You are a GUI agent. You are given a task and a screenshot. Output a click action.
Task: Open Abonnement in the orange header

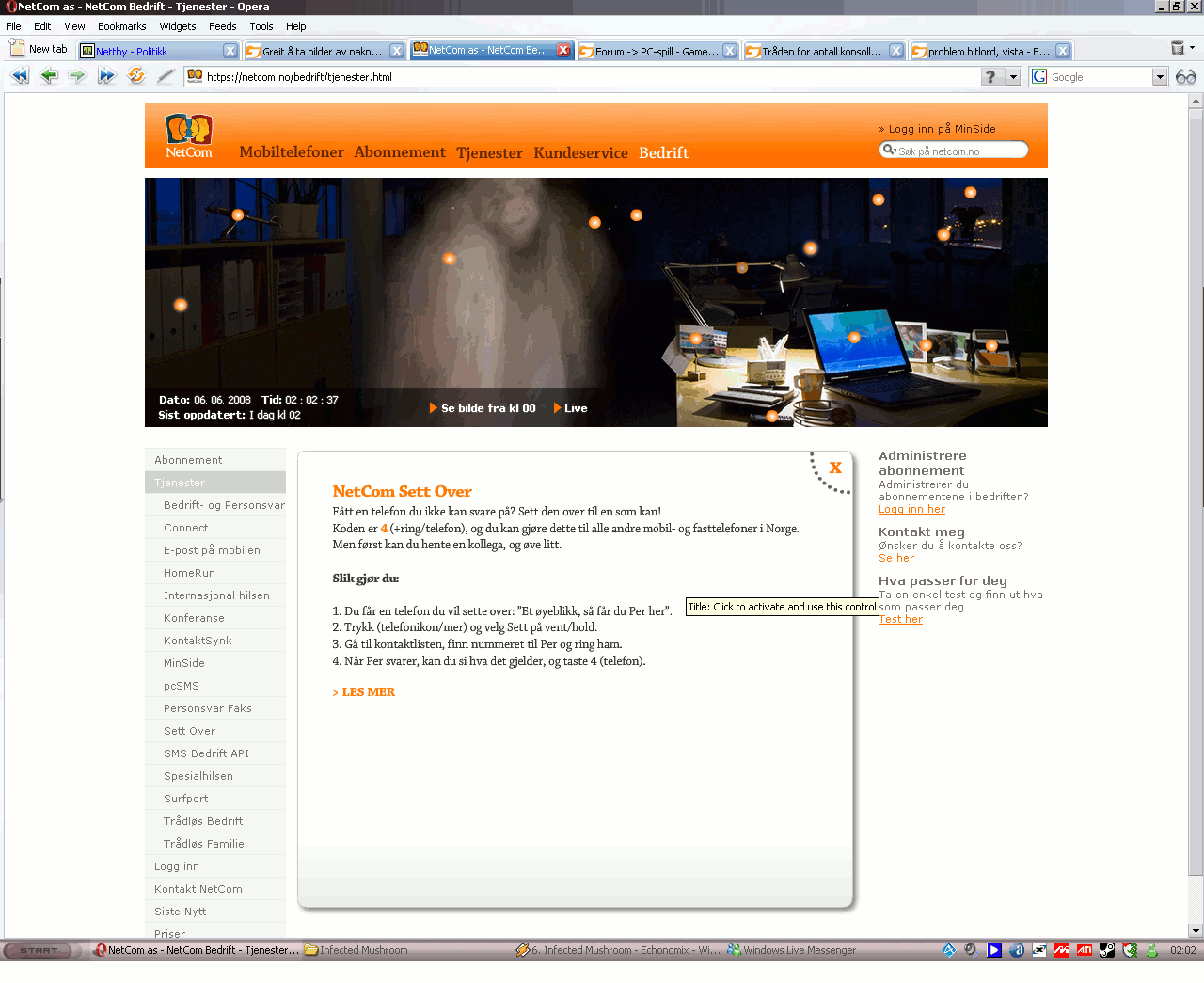tap(400, 152)
